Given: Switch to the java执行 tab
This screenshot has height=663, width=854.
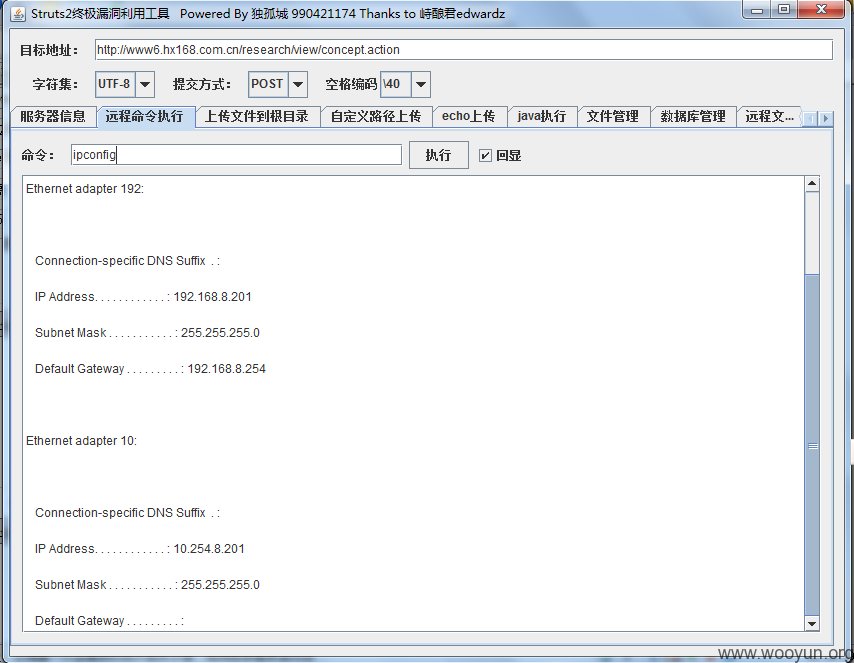Looking at the screenshot, I should point(541,117).
